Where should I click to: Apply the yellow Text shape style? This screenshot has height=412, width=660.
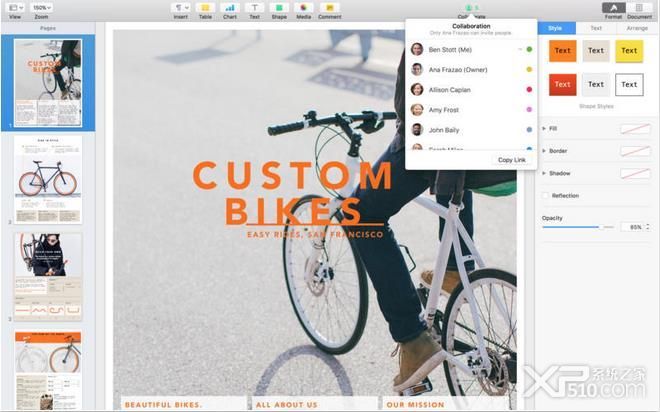point(629,51)
